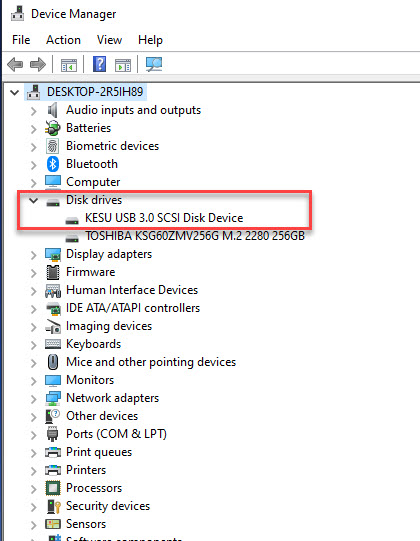Expand the Monitors category
The width and height of the screenshot is (420, 541).
(x=33, y=381)
